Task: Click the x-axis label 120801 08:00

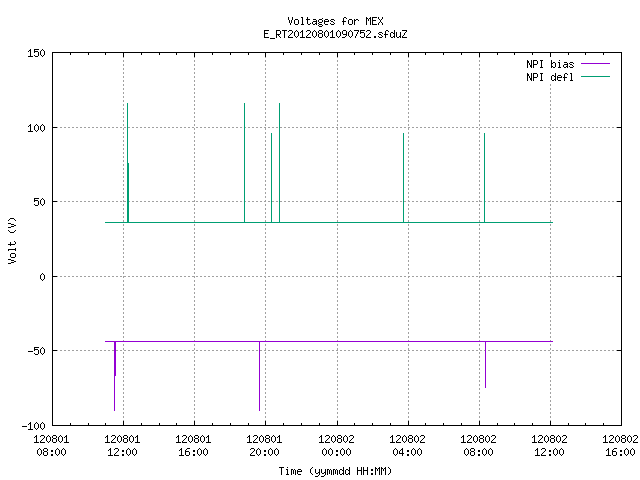Action: point(51,446)
